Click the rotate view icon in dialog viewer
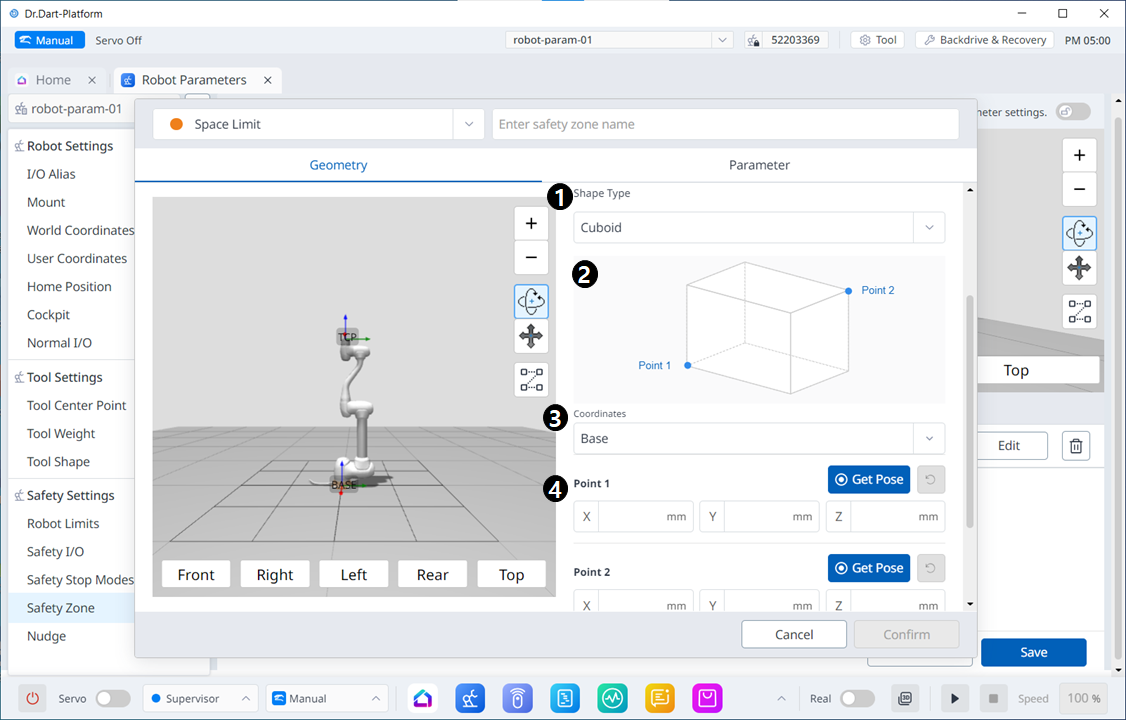Viewport: 1126px width, 720px height. pyautogui.click(x=531, y=300)
